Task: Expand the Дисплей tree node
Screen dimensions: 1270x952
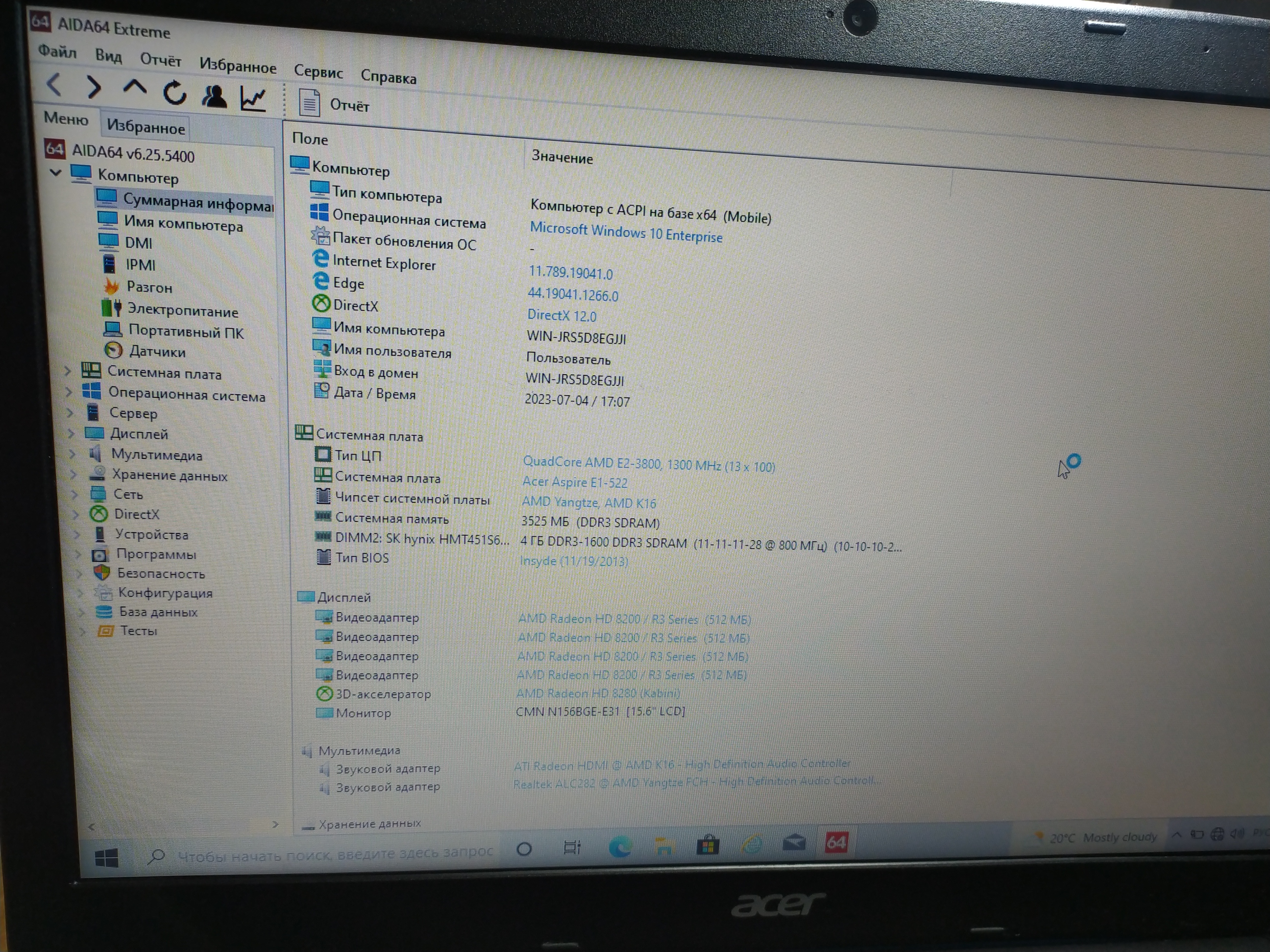Action: click(71, 433)
